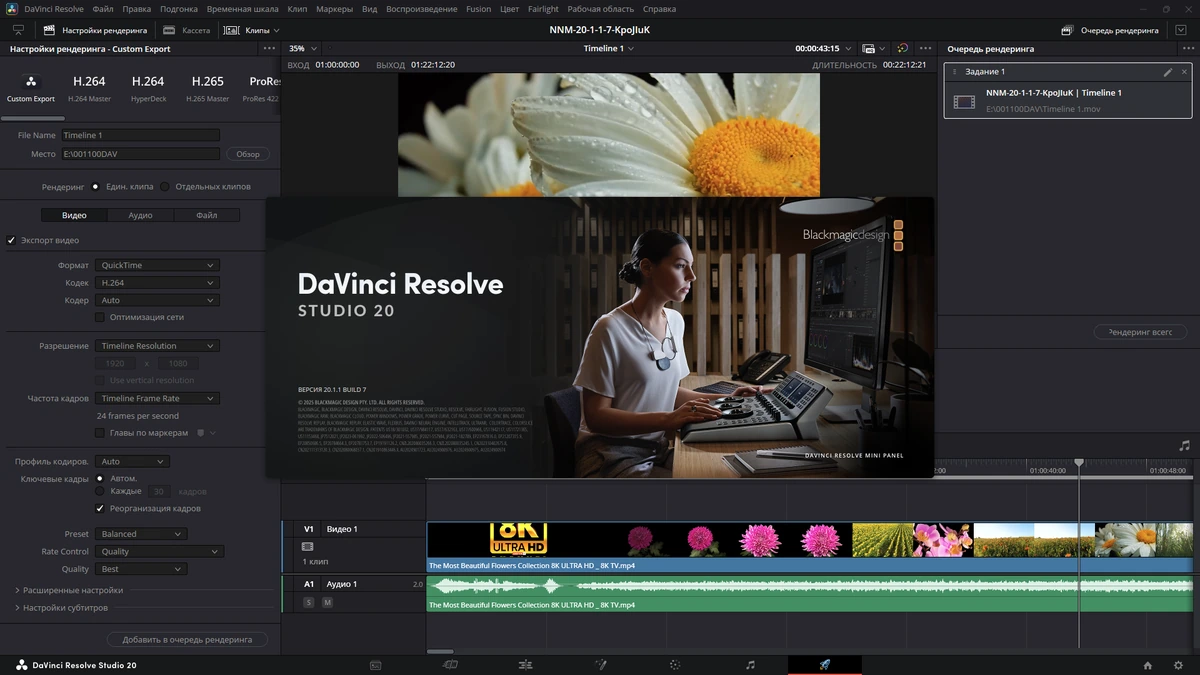Open the Разрешение Timeline Resolution dropdown
This screenshot has height=675, width=1200.
click(x=156, y=346)
